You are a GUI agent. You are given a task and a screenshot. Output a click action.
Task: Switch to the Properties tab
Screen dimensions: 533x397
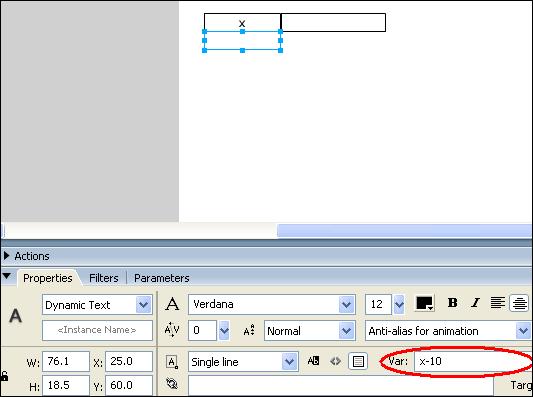click(48, 278)
